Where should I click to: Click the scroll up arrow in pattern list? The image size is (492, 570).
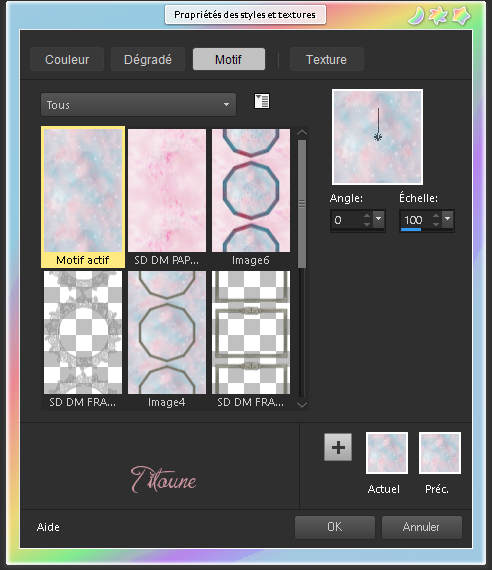click(302, 133)
